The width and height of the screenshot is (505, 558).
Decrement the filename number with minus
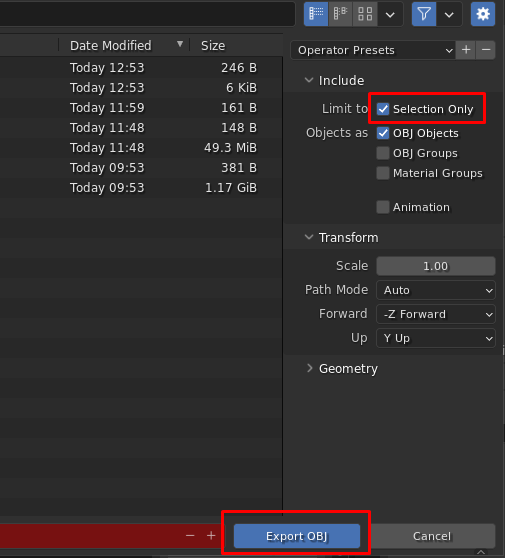(x=190, y=536)
